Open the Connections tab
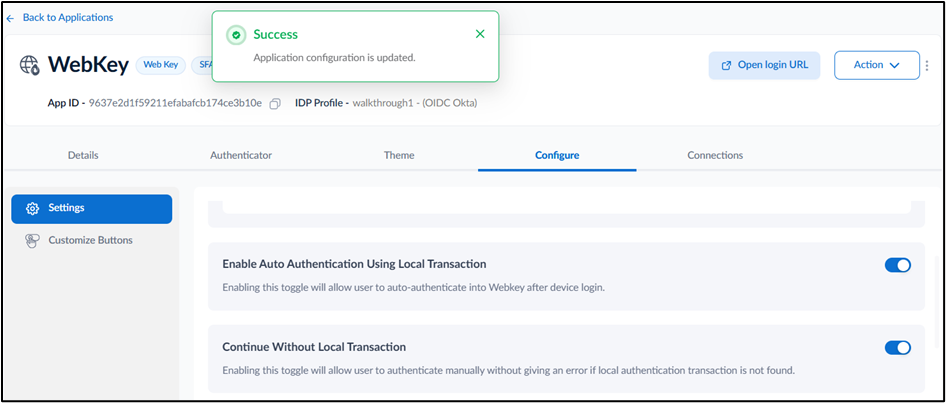This screenshot has height=403, width=946. pos(715,156)
